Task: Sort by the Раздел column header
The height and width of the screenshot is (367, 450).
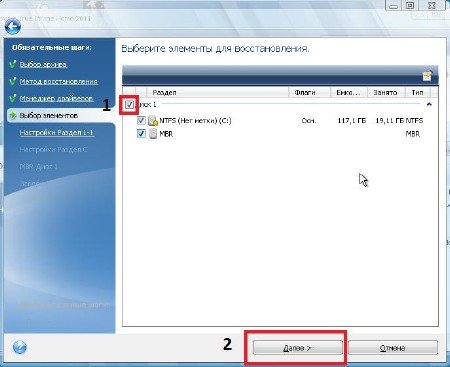Action: point(217,92)
